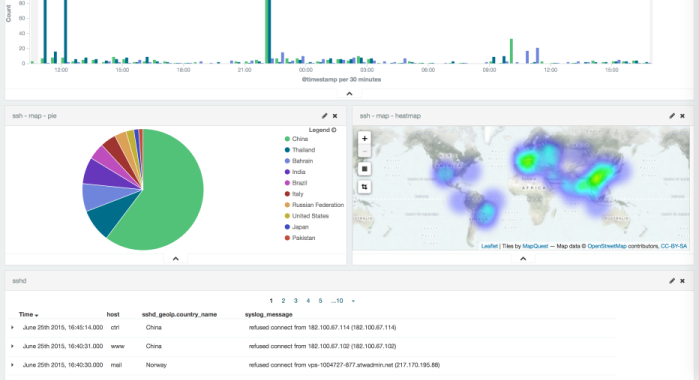Select India in the pie legend

299,172
